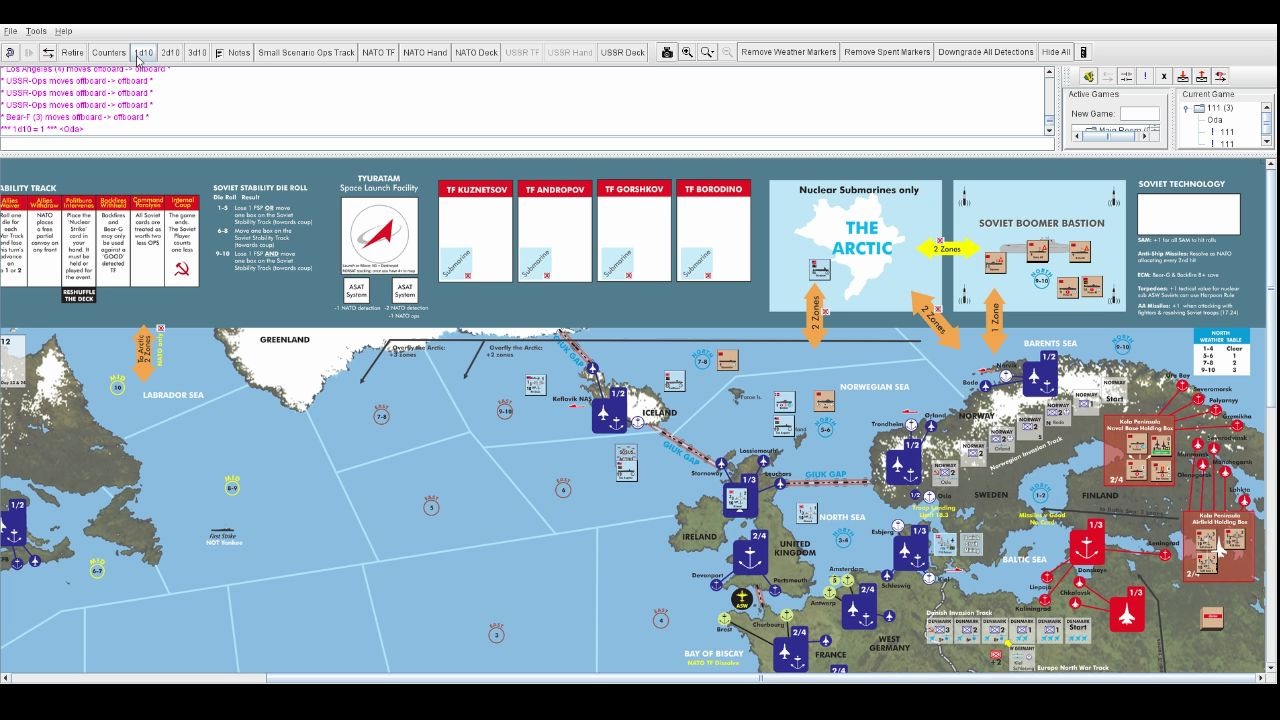Click the greyed swap arrows server icon
1280x720 pixels.
[x=1108, y=76]
